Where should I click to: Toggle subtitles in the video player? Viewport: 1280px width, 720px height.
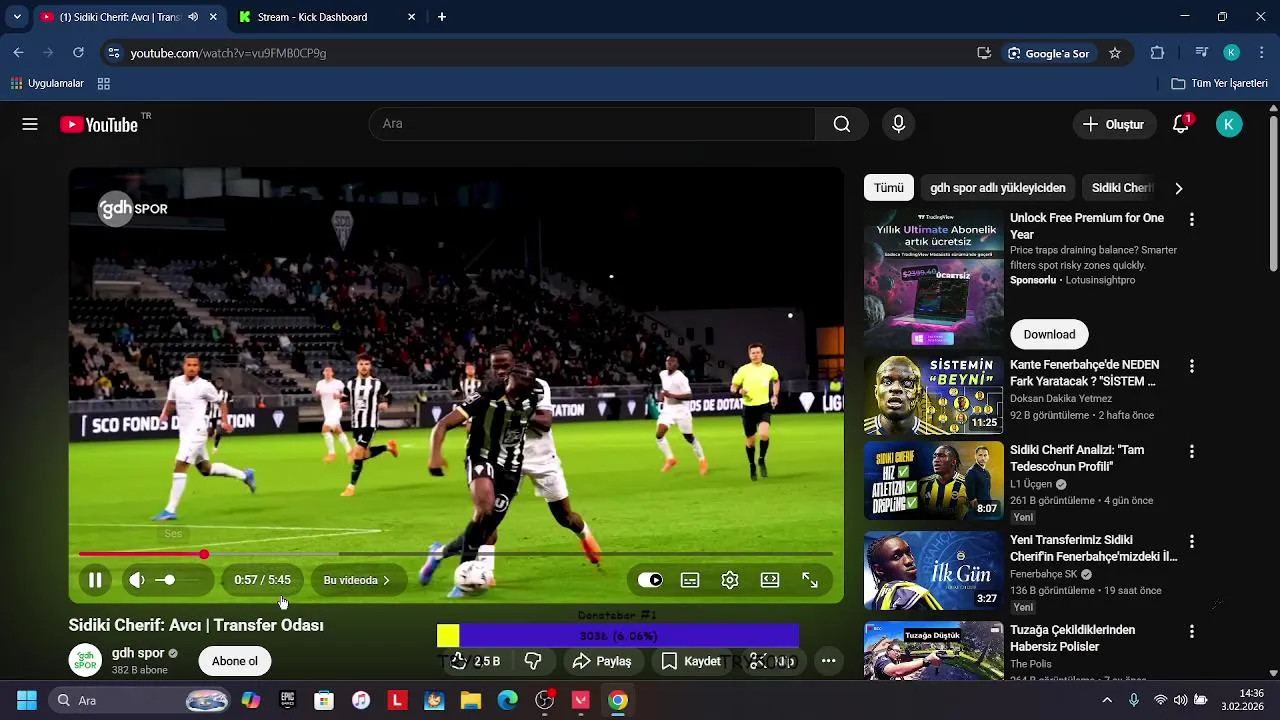click(x=690, y=580)
